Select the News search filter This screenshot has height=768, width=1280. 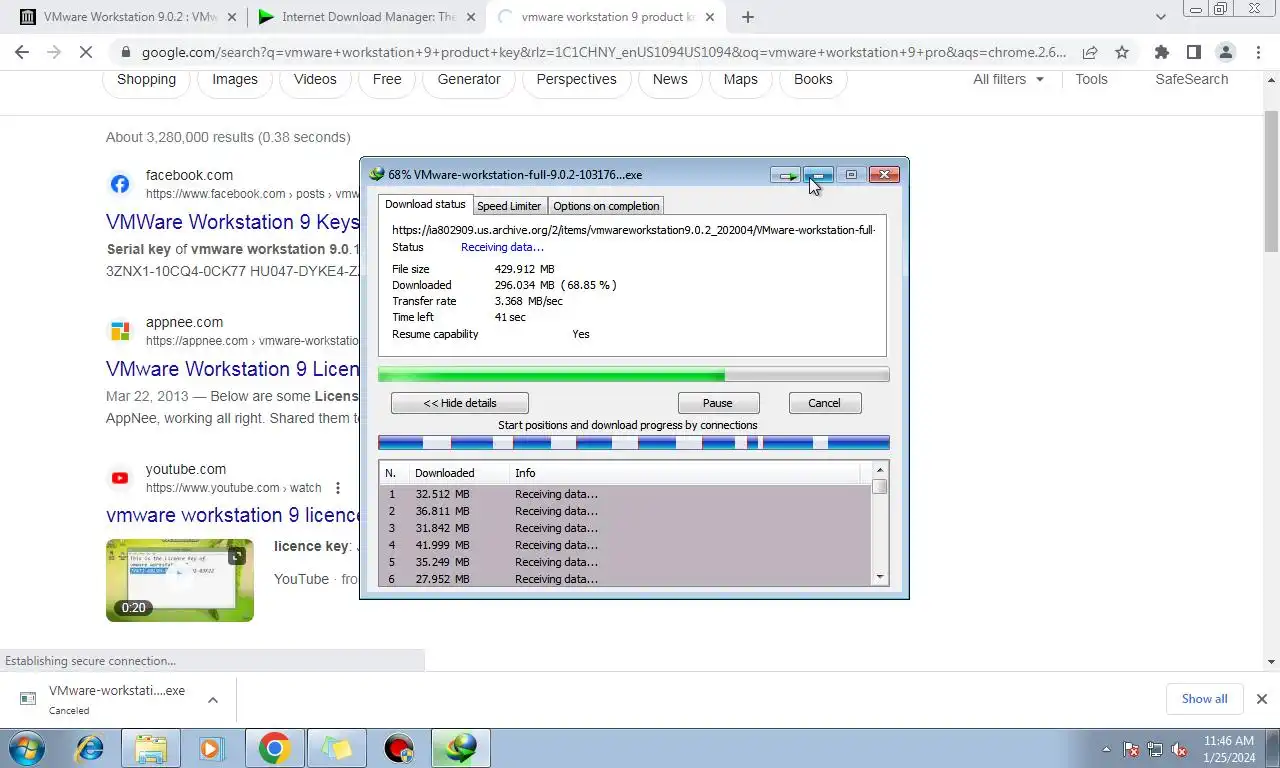coord(670,79)
